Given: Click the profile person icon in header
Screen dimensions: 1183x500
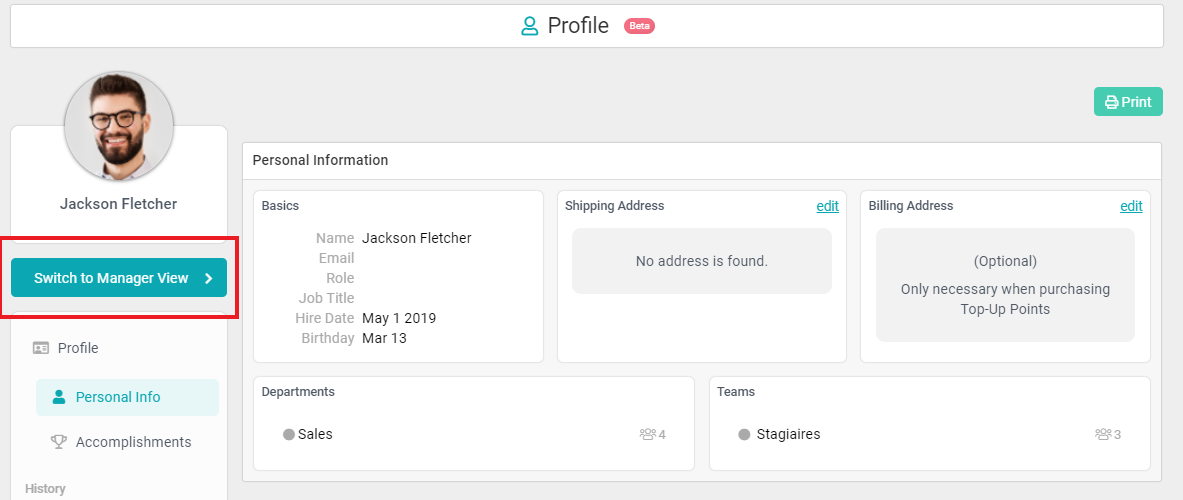Looking at the screenshot, I should point(530,26).
